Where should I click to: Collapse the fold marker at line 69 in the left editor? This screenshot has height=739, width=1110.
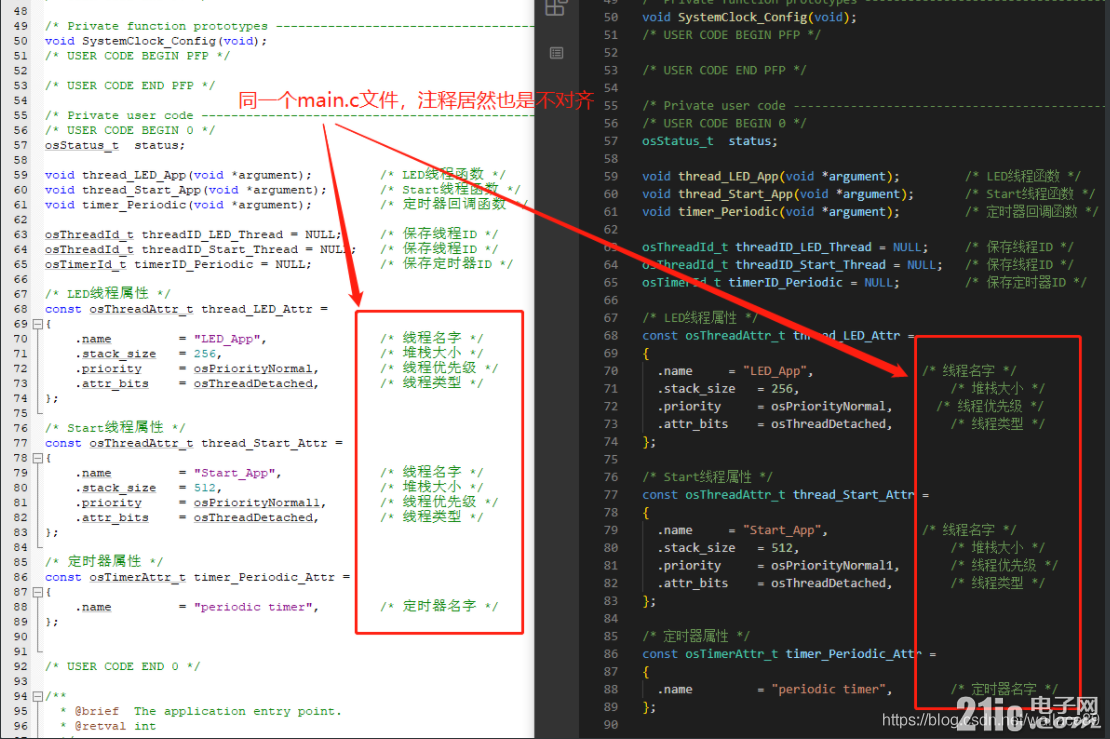coord(38,324)
